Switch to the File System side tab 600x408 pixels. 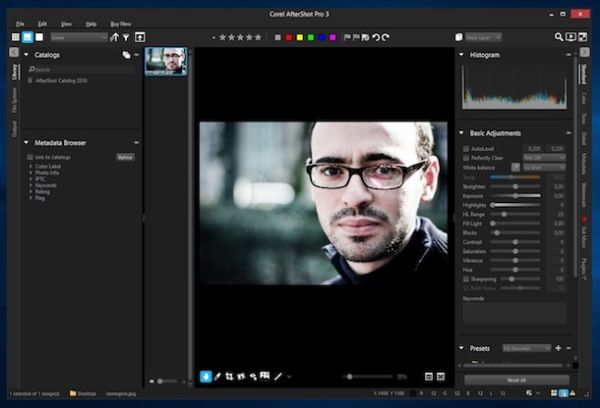click(x=15, y=100)
